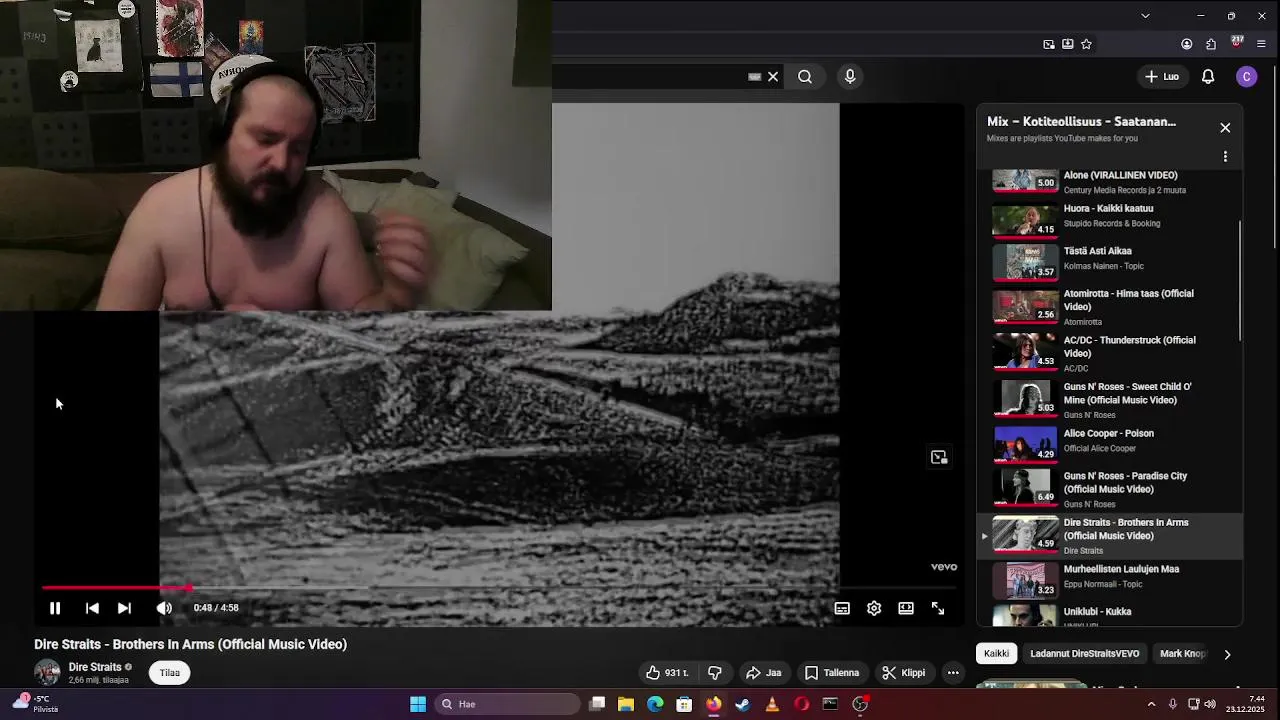Click the Luo create button

click(1162, 77)
